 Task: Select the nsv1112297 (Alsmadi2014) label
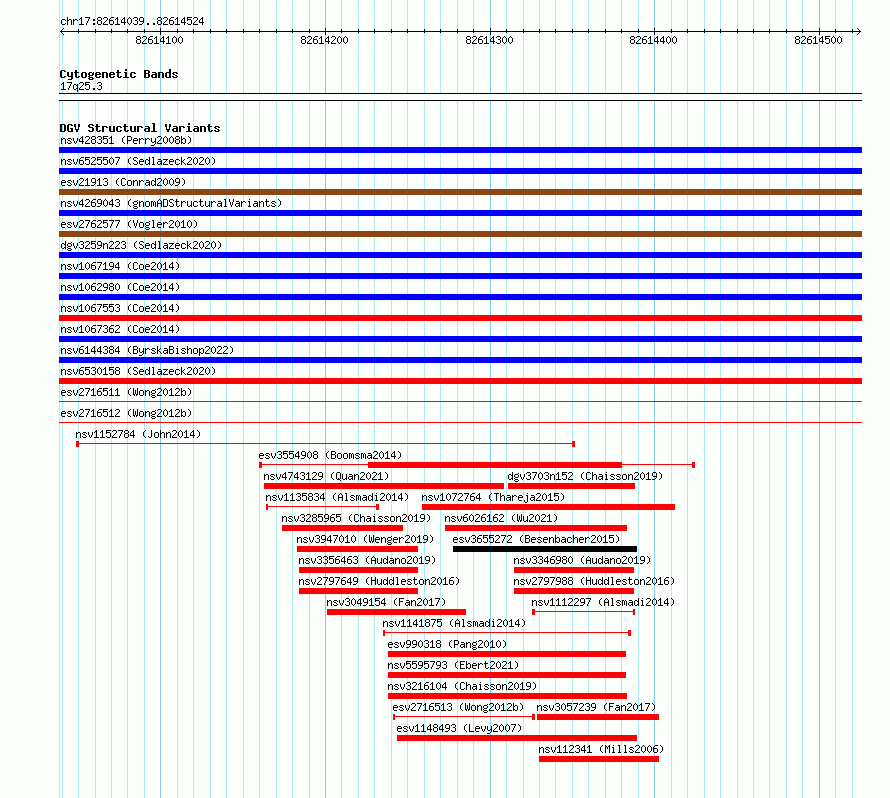pyautogui.click(x=603, y=602)
